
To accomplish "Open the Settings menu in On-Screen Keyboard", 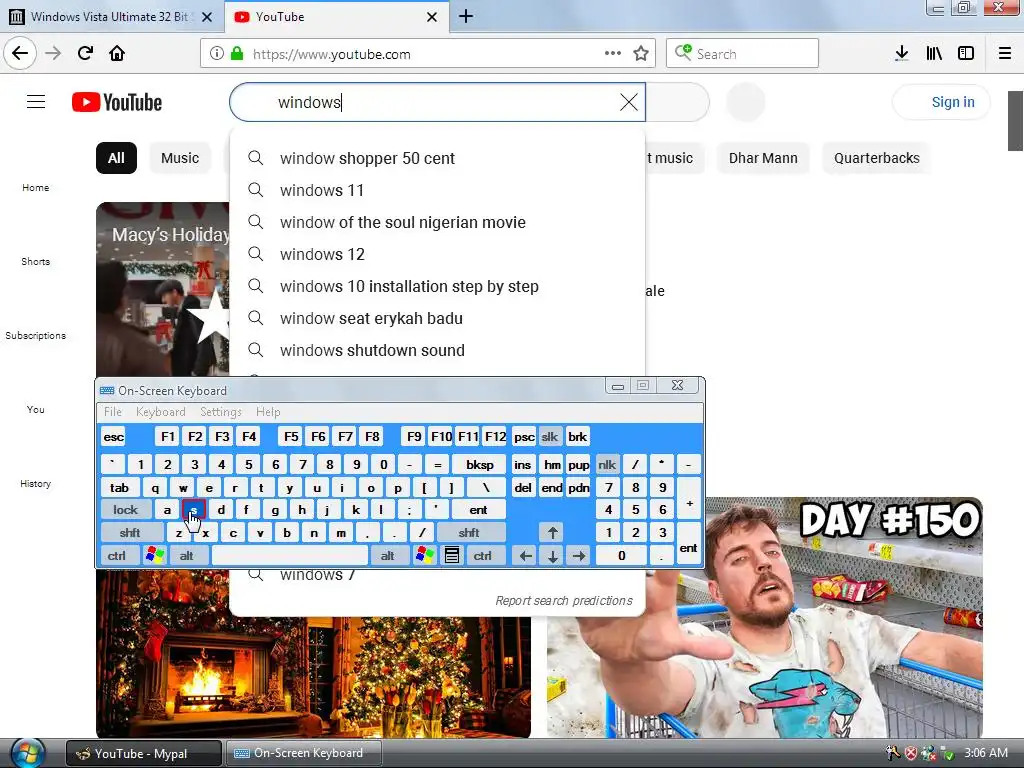I will point(221,412).
